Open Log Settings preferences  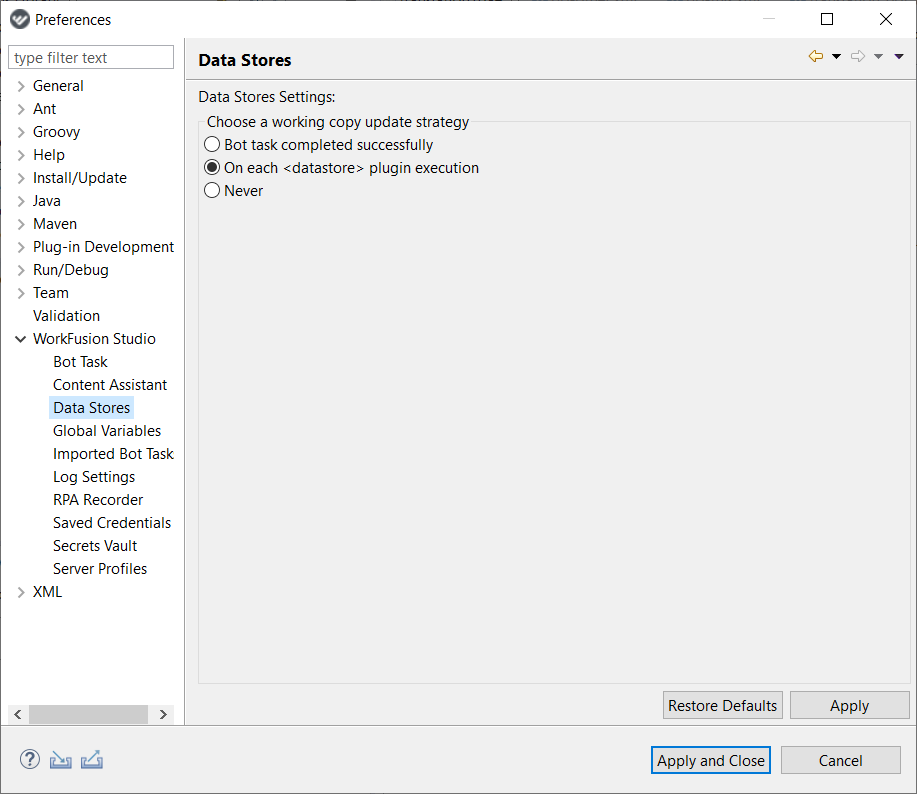94,477
